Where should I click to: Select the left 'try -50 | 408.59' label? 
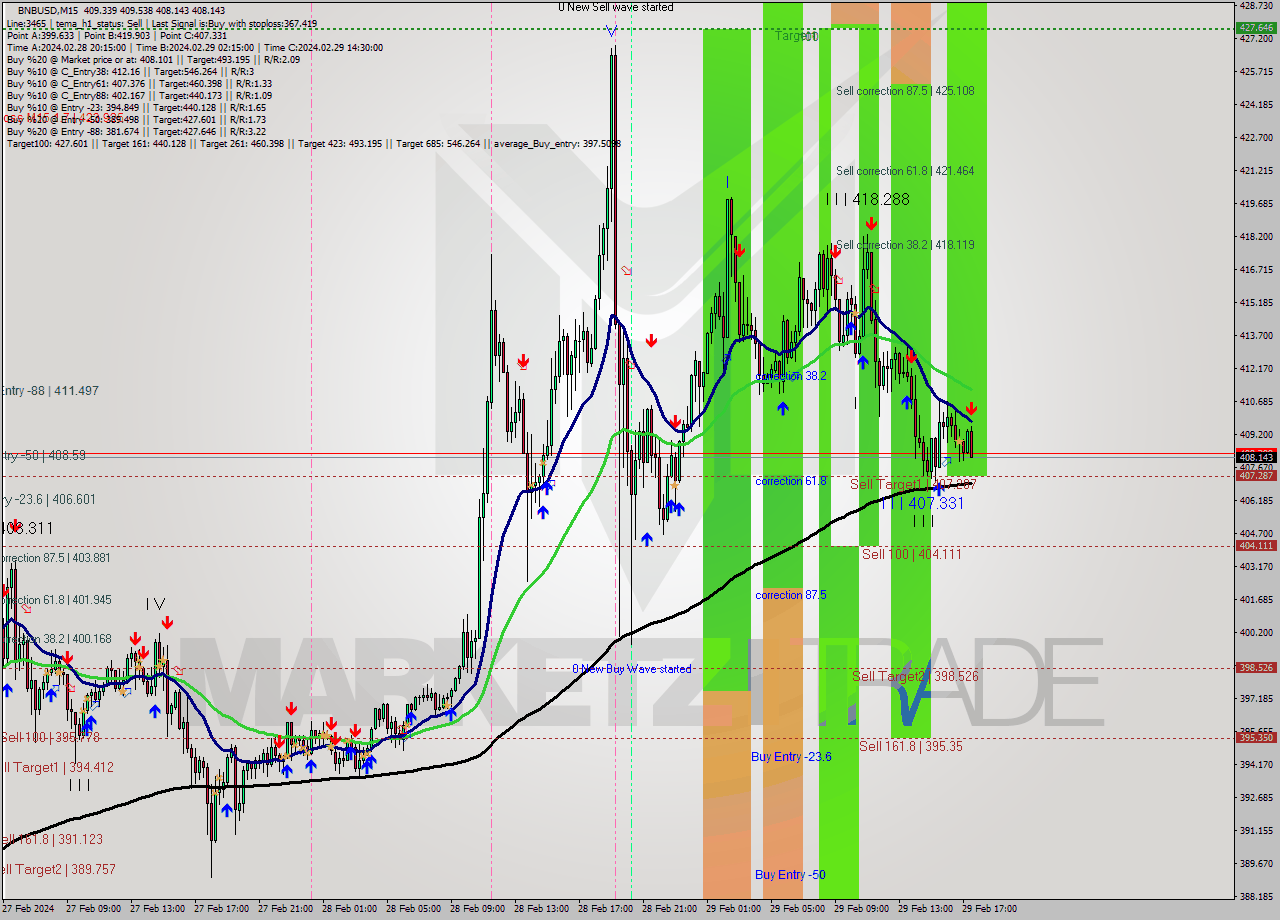click(x=43, y=455)
